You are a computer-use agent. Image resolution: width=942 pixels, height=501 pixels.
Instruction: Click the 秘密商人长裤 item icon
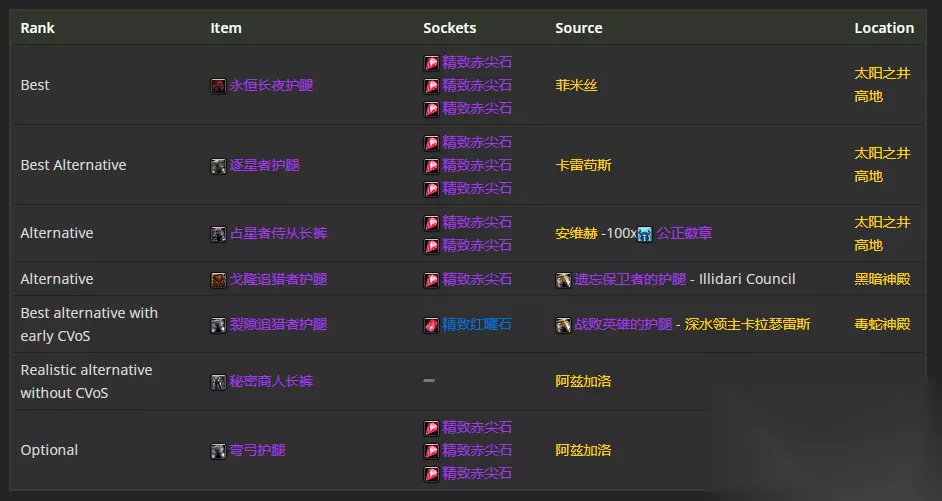coord(218,382)
